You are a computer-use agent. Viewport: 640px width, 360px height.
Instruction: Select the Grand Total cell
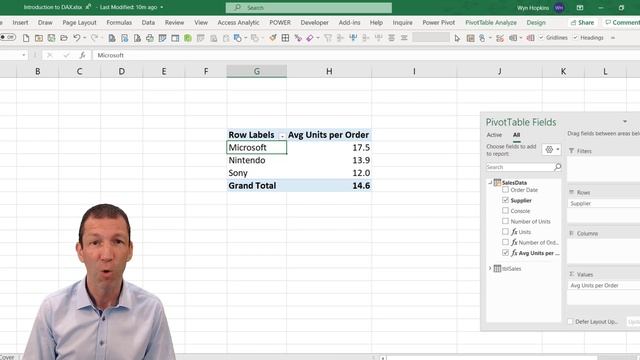tap(256, 185)
